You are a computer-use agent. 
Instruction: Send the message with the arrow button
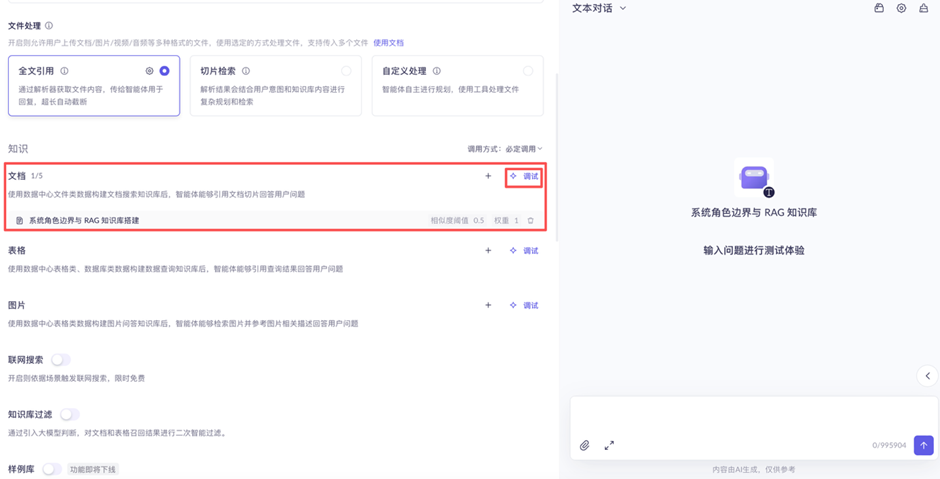[x=924, y=445]
